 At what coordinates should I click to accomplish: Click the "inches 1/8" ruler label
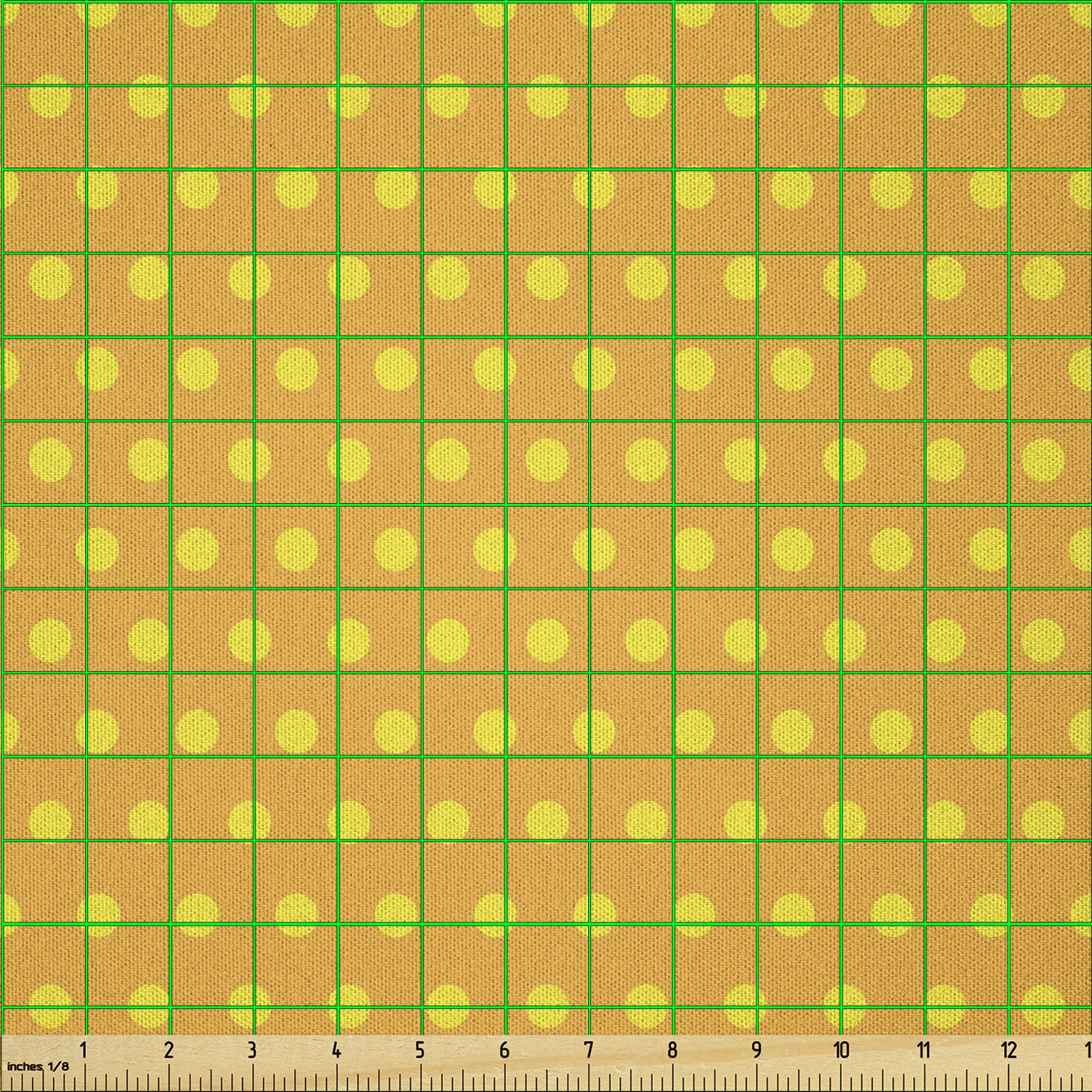pos(38,1067)
